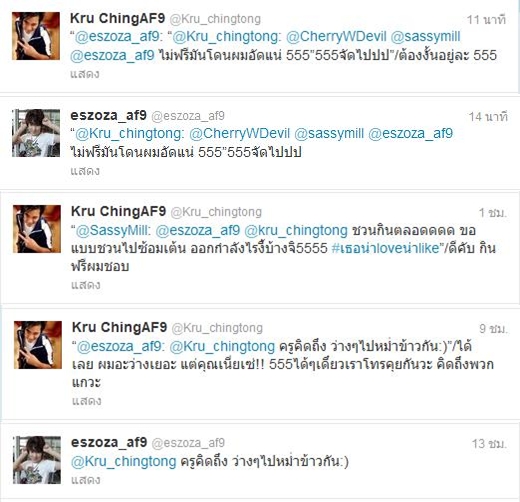Expand the 14-minute-old tweet via แสดง
Image resolution: width=520 pixels, height=502 pixels.
coord(85,171)
